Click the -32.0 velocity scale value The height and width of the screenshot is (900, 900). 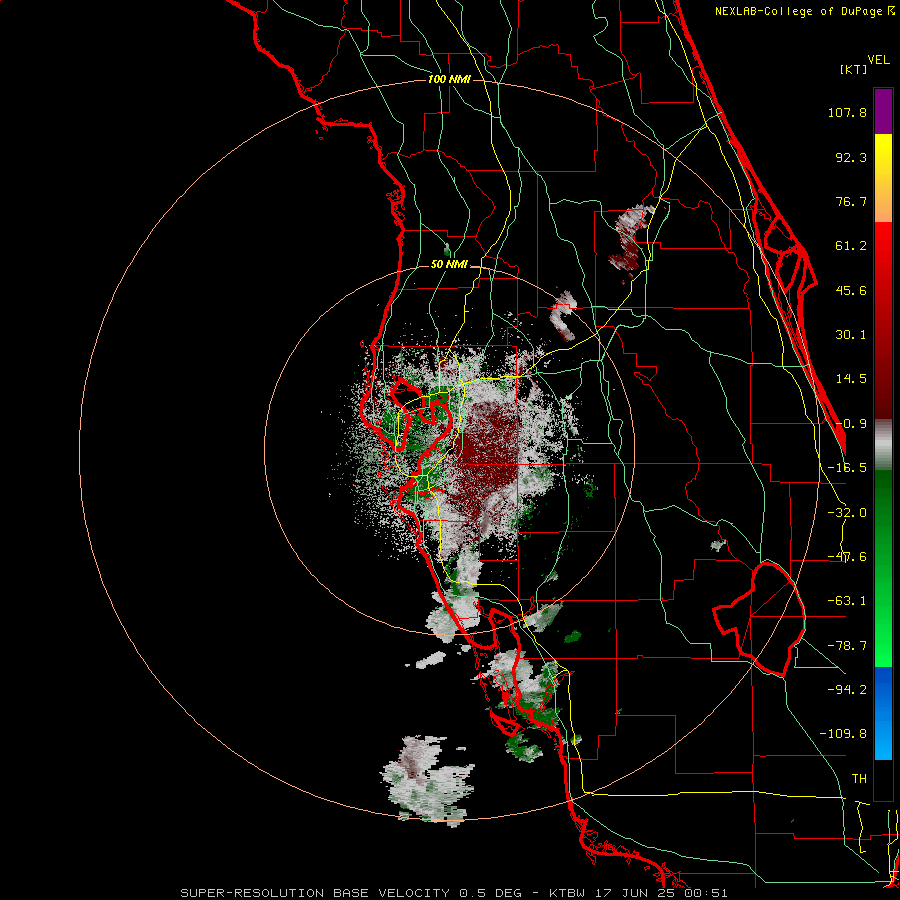(847, 513)
